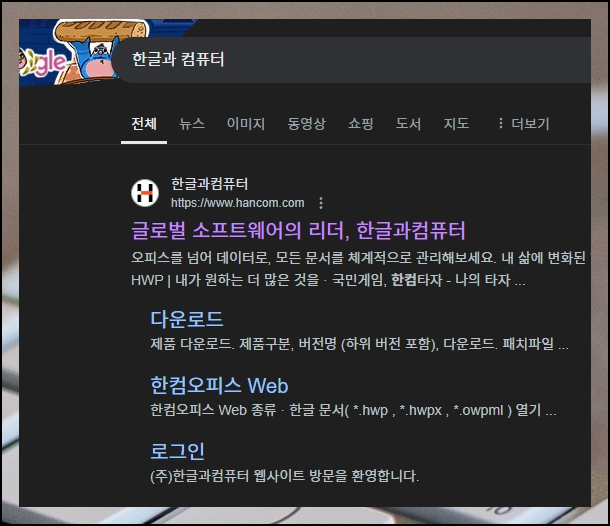610x526 pixels.
Task: Switch to the 뉴스 tab
Action: tap(192, 124)
